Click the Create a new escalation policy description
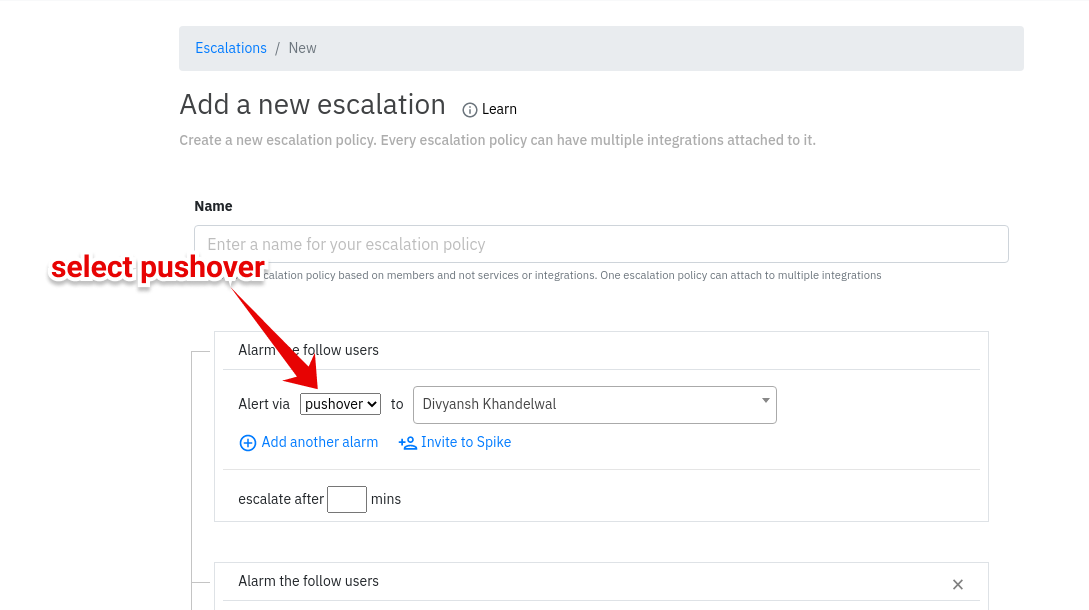The width and height of the screenshot is (1089, 610). click(x=497, y=140)
